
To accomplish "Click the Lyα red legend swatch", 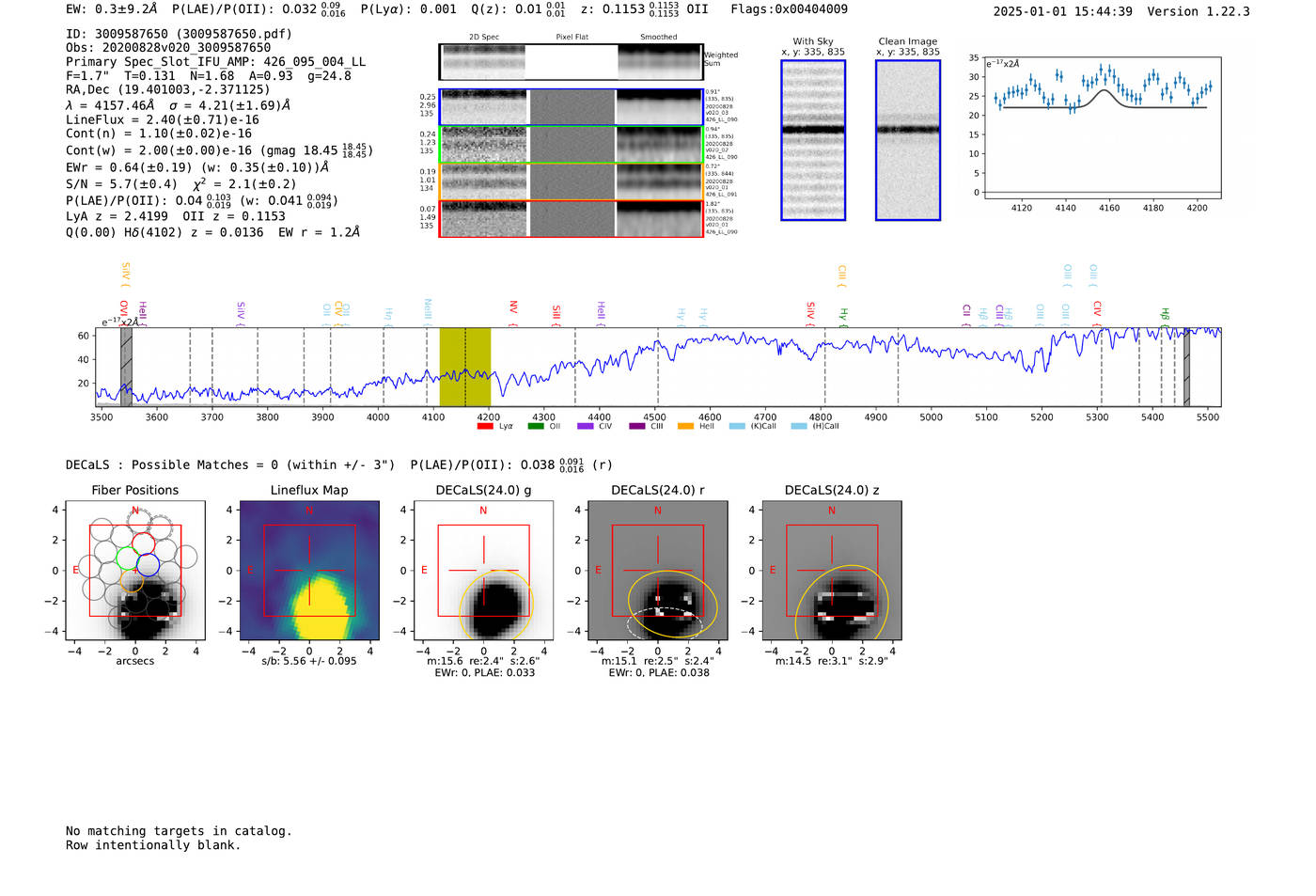I will coord(485,427).
